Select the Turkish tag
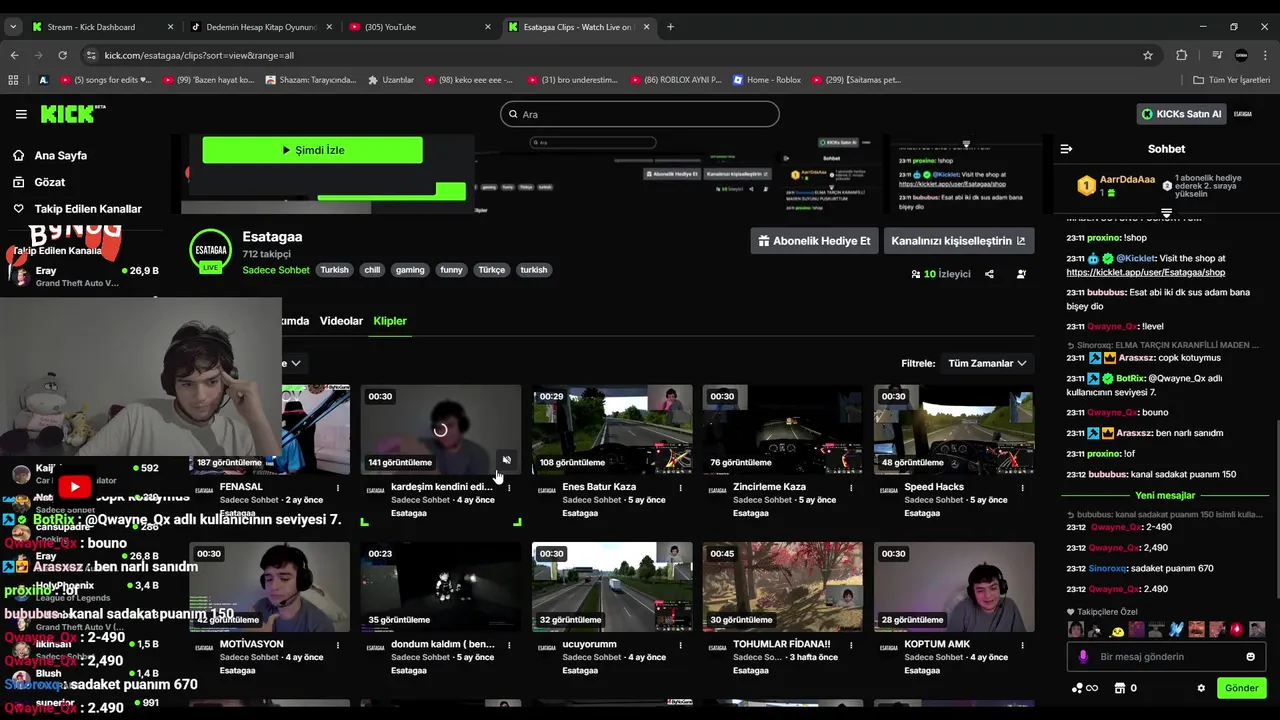 335,270
